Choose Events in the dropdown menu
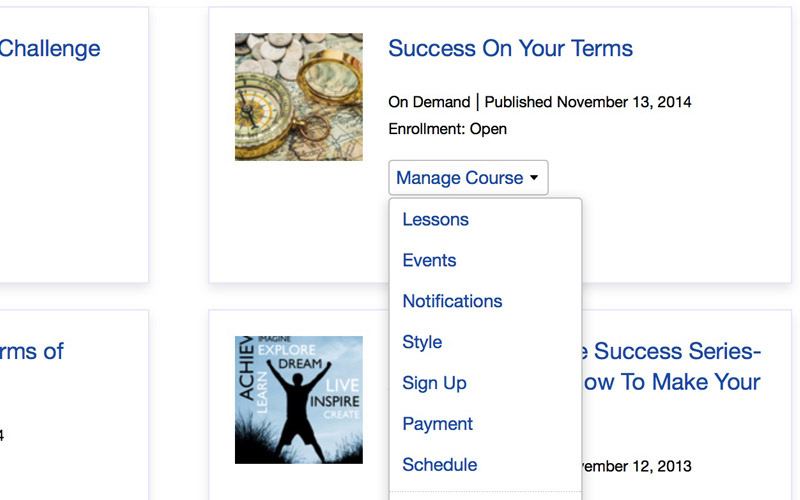The width and height of the screenshot is (800, 500). (x=429, y=261)
